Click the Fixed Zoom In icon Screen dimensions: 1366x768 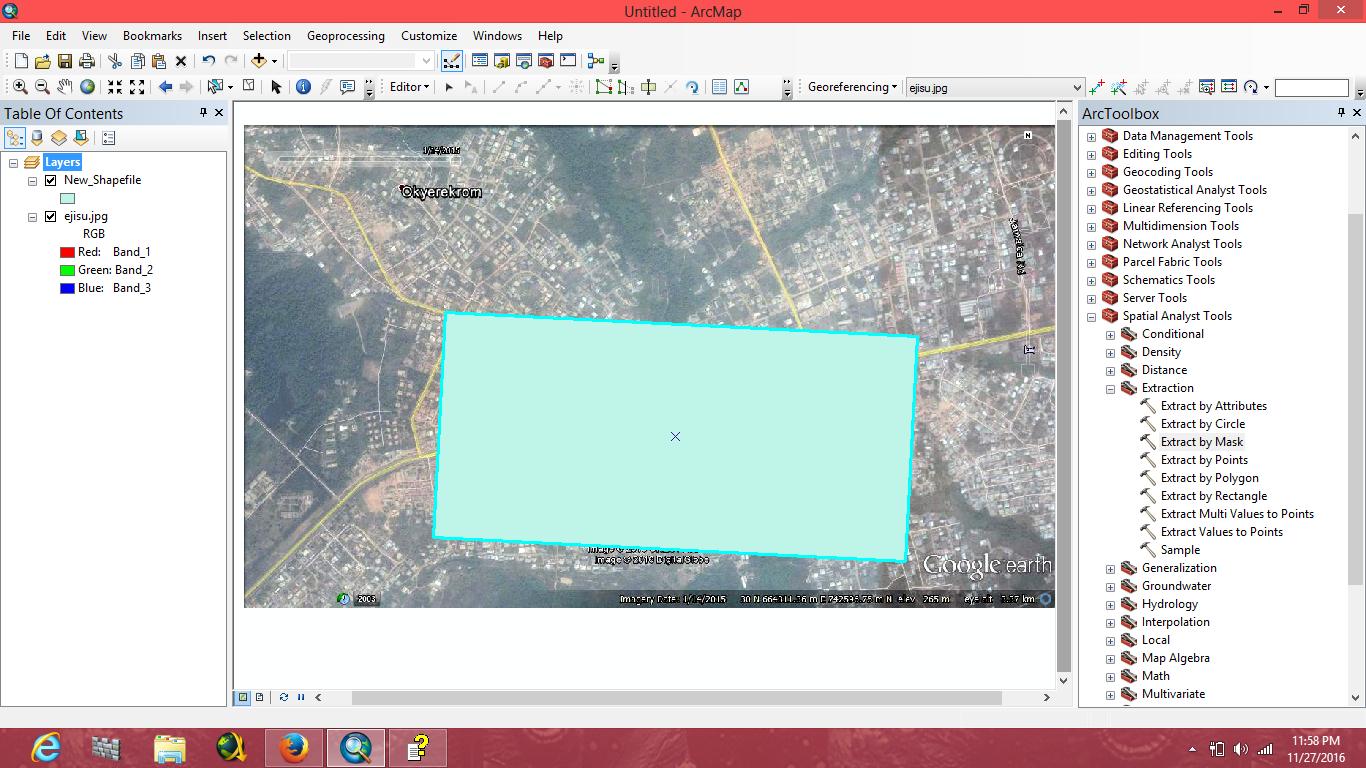point(115,87)
